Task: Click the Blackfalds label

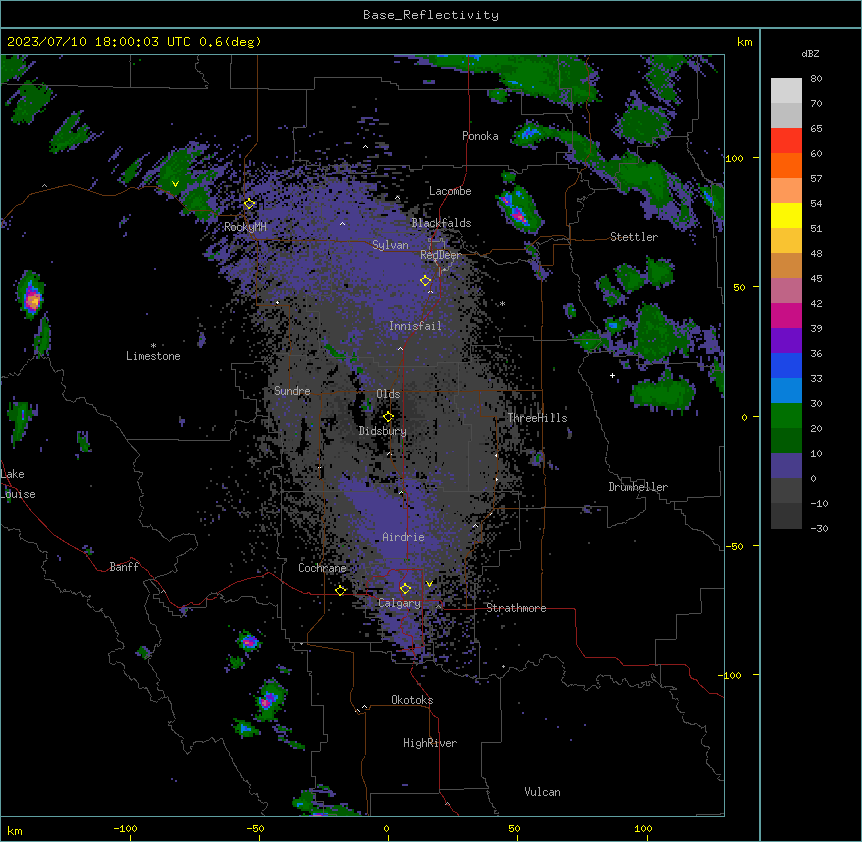Action: point(441,223)
